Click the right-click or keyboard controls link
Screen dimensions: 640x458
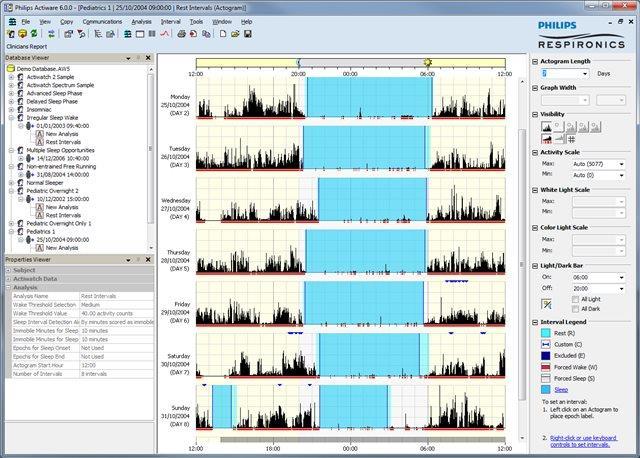point(583,441)
